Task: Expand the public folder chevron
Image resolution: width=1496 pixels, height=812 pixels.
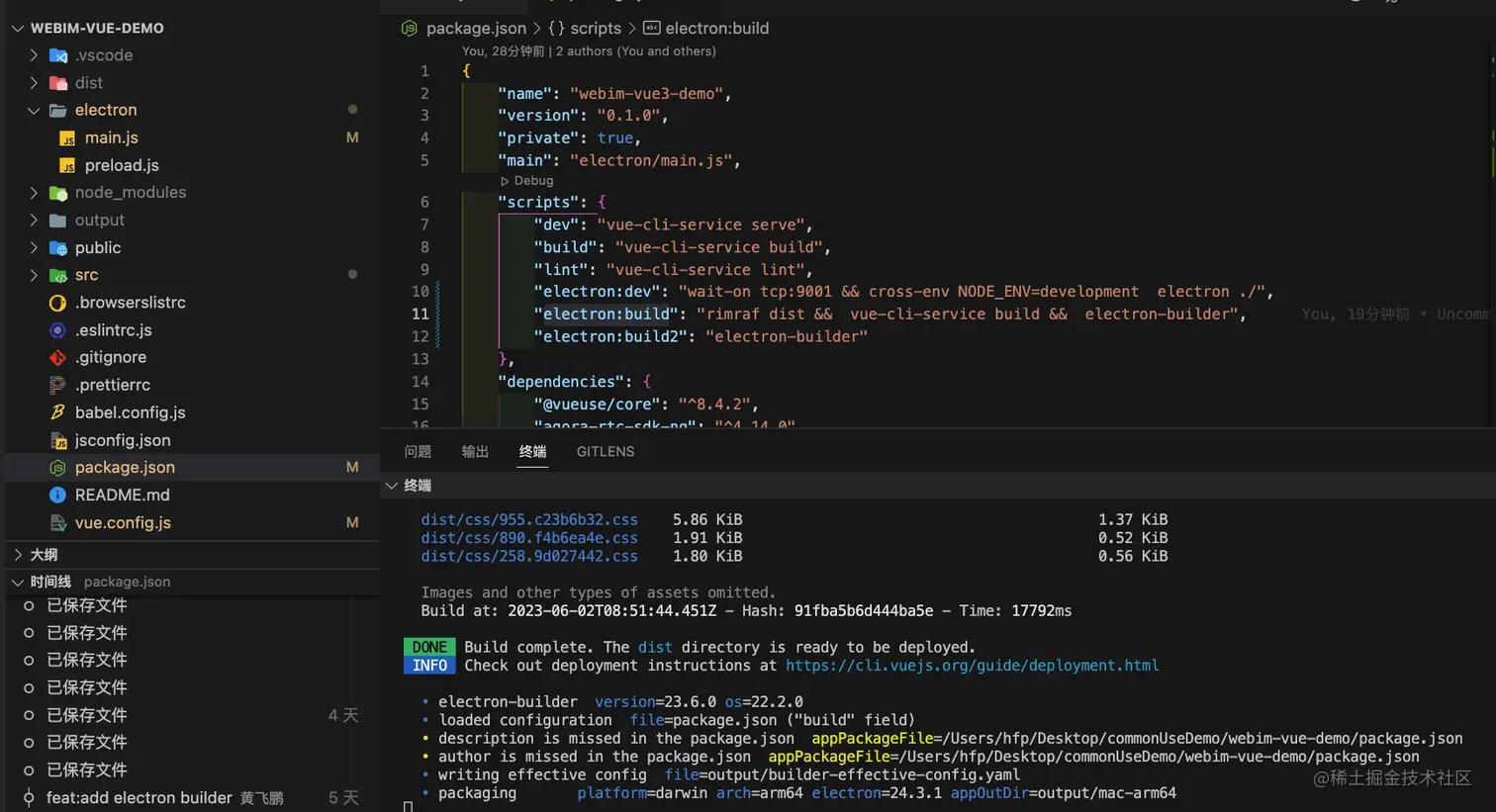Action: tap(34, 248)
